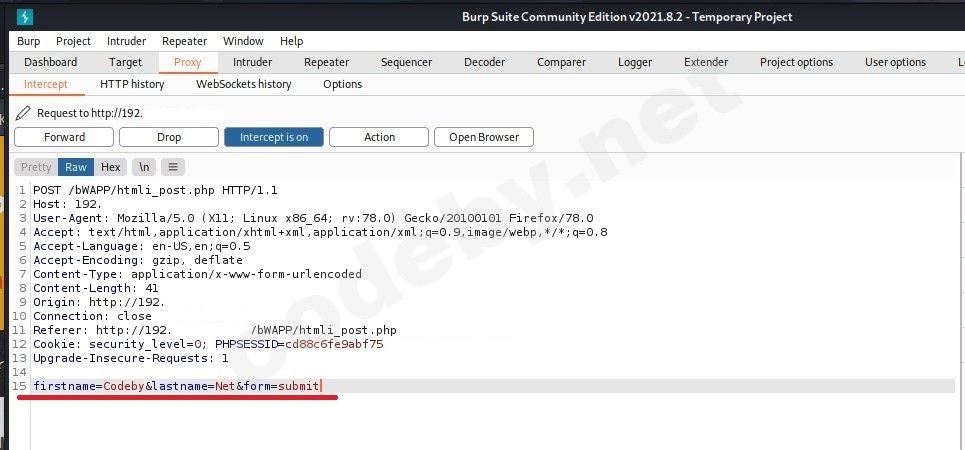Switch to the Repeater tool tab

[326, 62]
